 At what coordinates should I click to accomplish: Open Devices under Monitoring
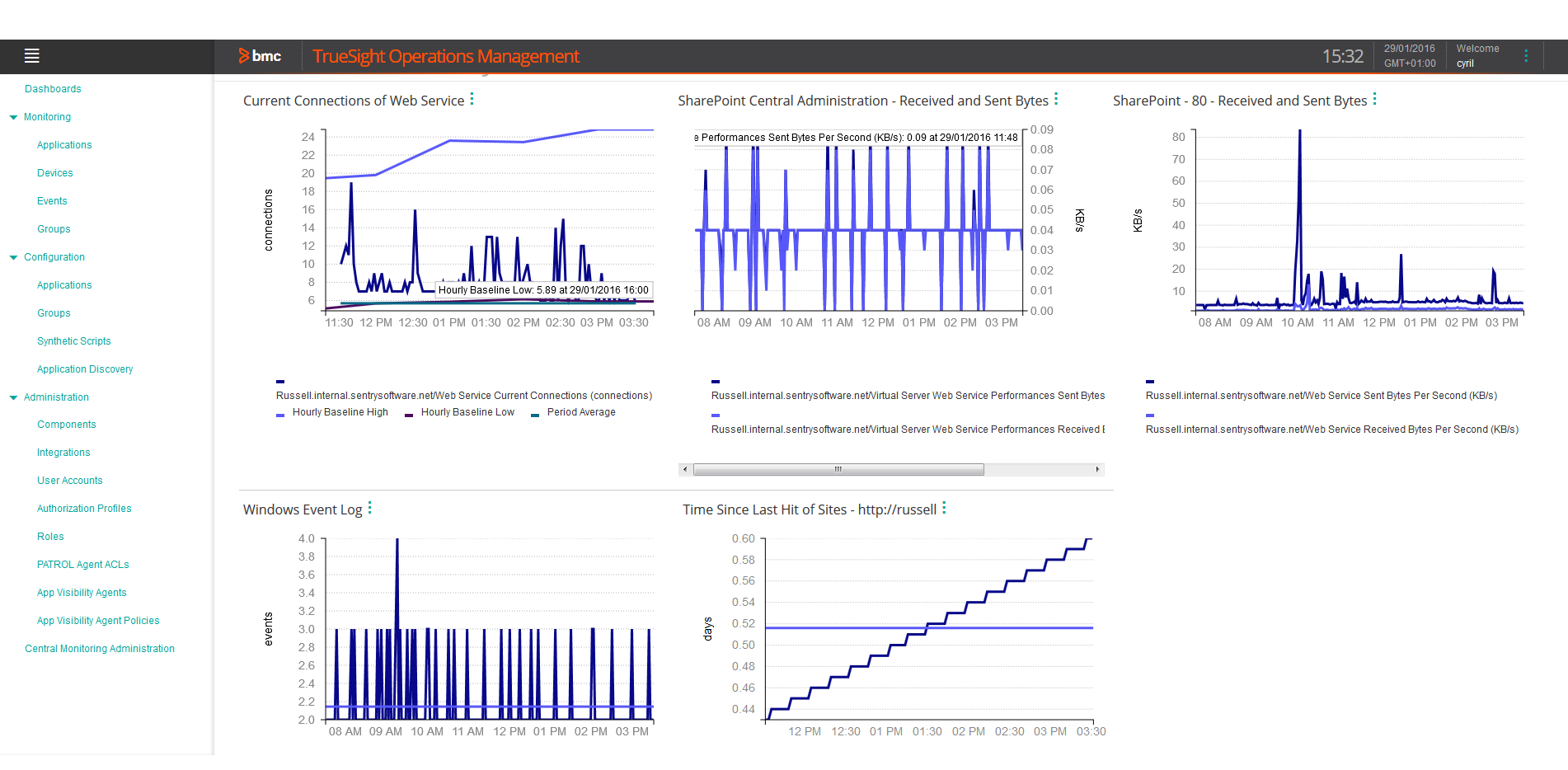click(55, 173)
